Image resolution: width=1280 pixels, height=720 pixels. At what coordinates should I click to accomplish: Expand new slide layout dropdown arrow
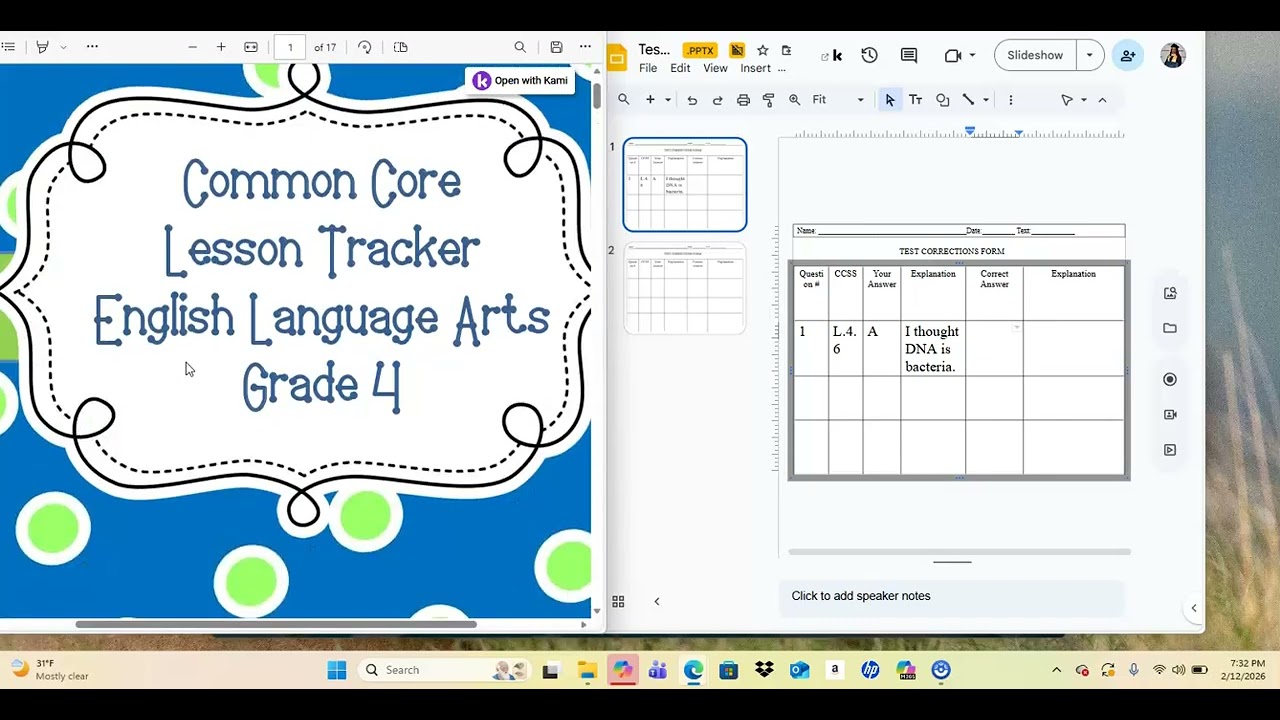tap(668, 100)
